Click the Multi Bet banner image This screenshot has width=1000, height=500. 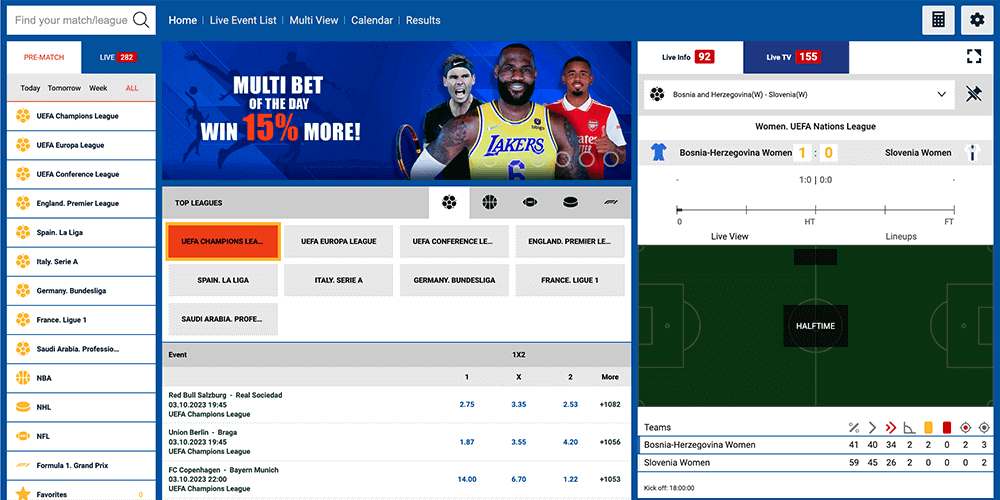[396, 110]
